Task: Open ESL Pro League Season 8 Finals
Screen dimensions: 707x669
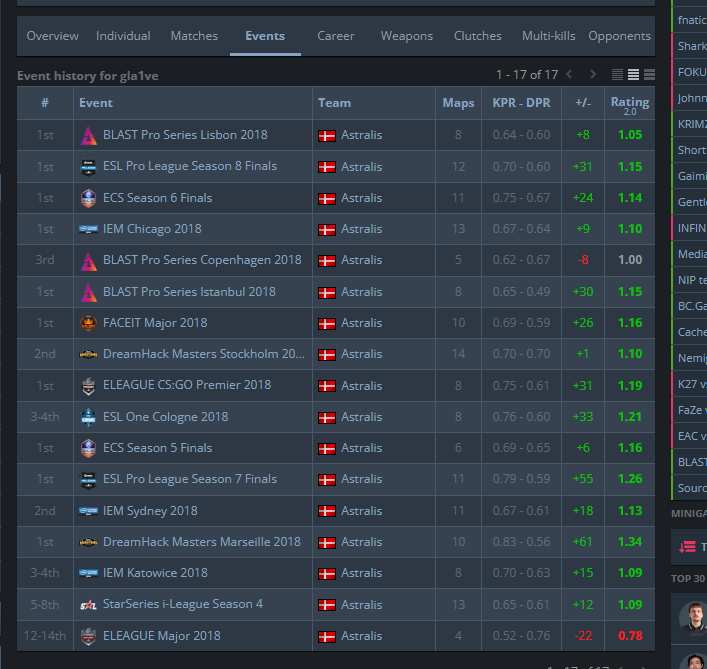Action: [x=190, y=166]
